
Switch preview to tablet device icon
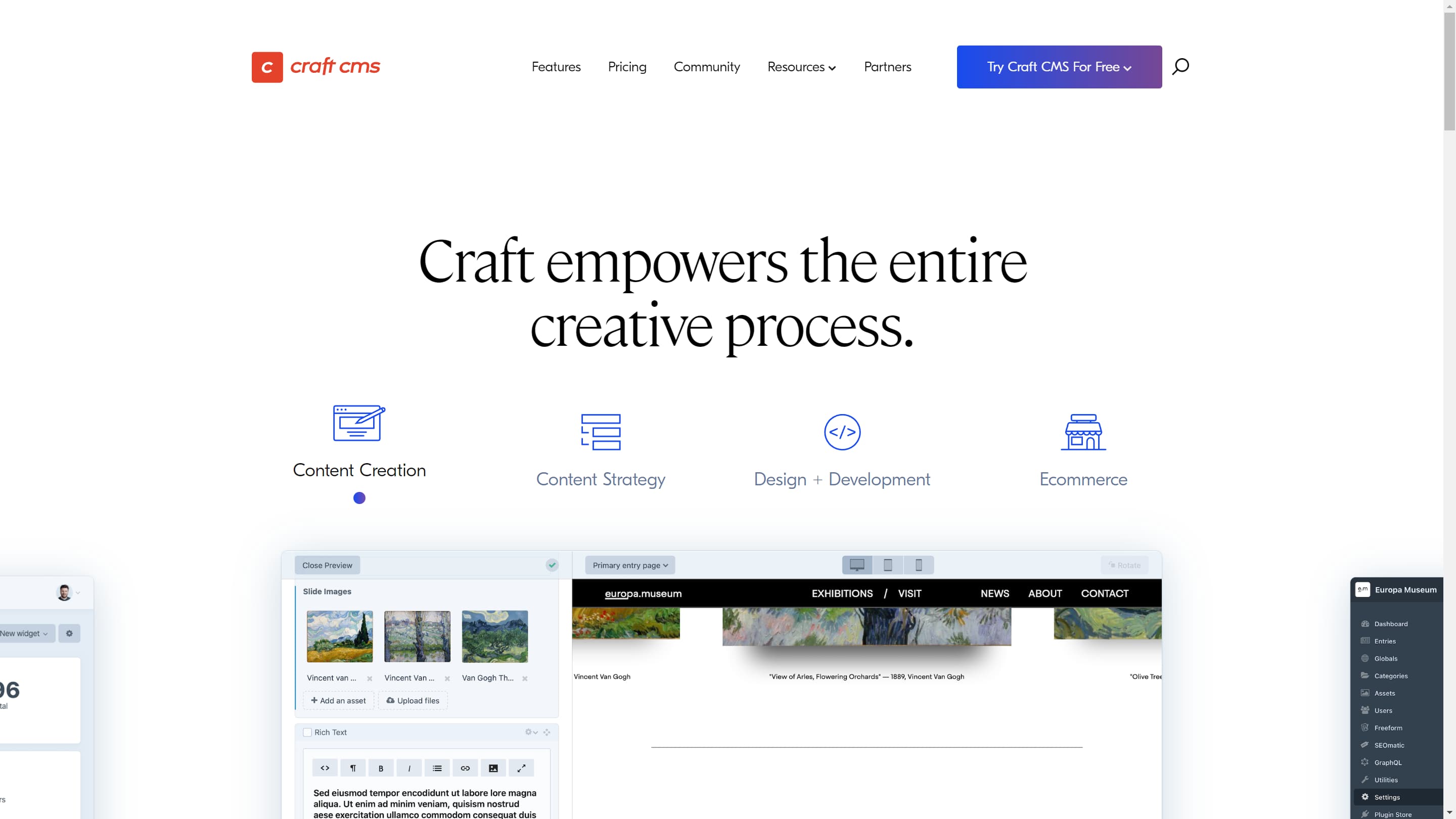click(x=888, y=565)
